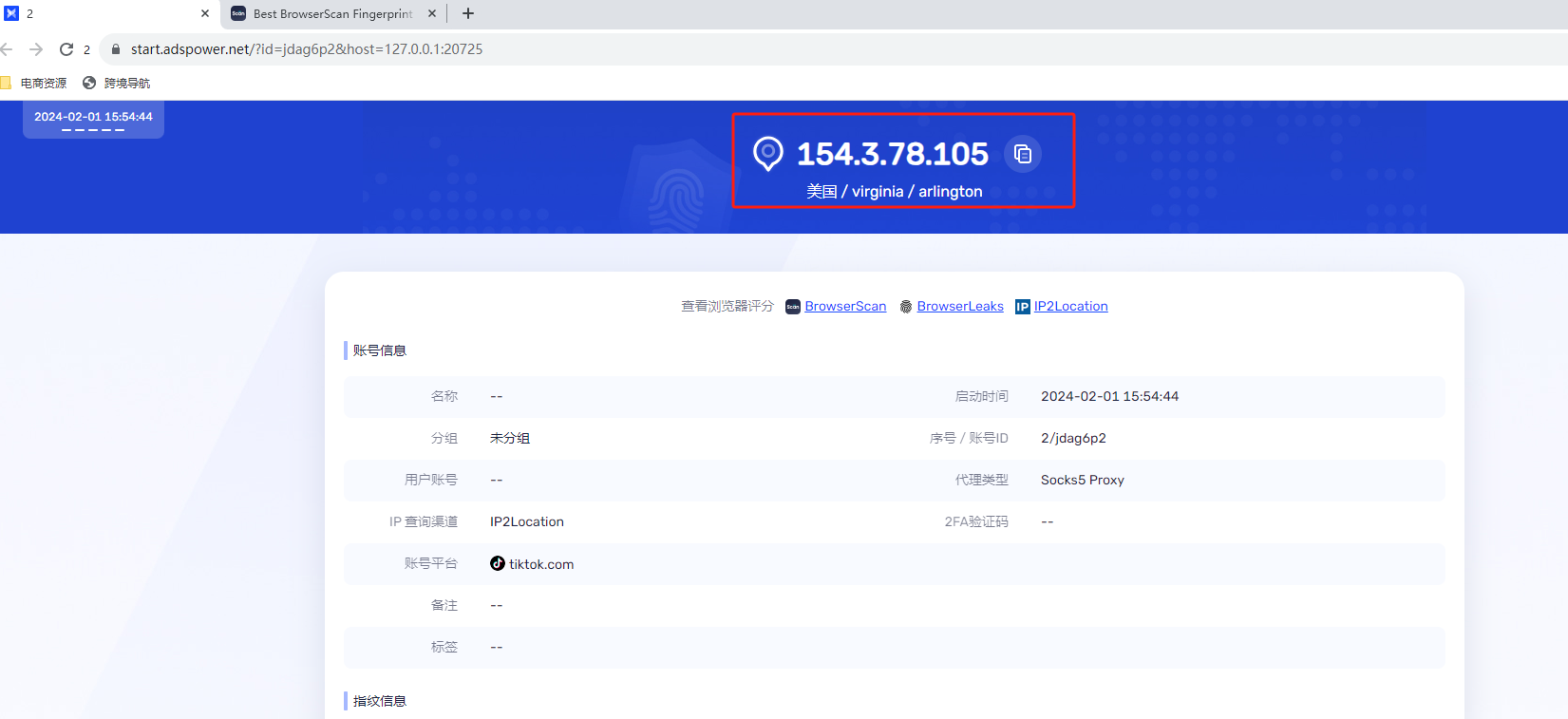Open the BrowserScan link
Image resolution: width=1568 pixels, height=719 pixels.
coord(845,306)
